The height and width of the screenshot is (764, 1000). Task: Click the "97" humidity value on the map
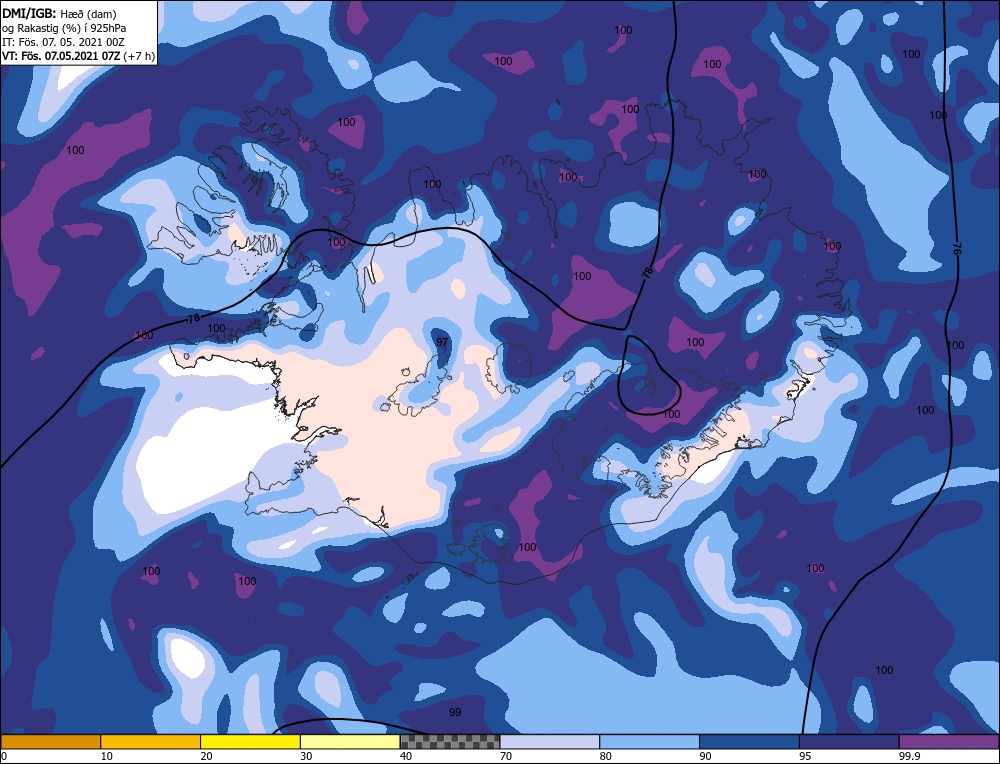click(442, 342)
